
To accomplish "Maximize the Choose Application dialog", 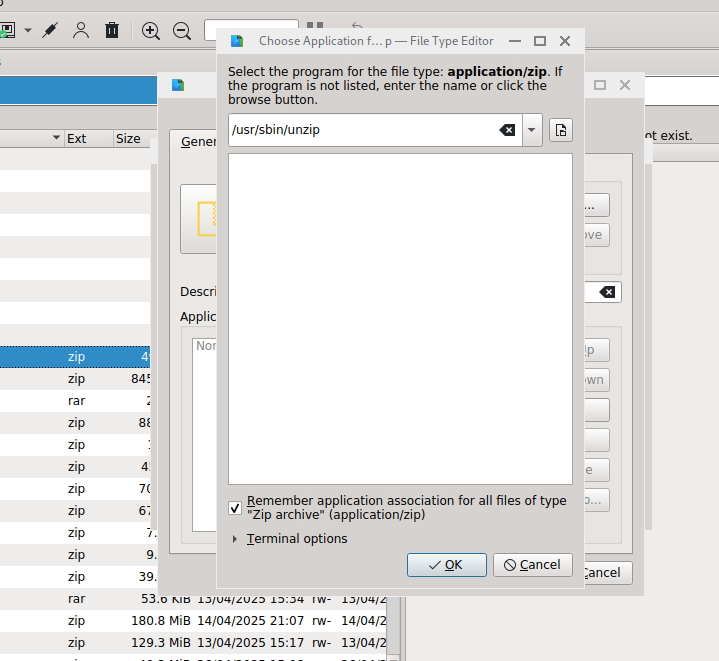I will [540, 41].
